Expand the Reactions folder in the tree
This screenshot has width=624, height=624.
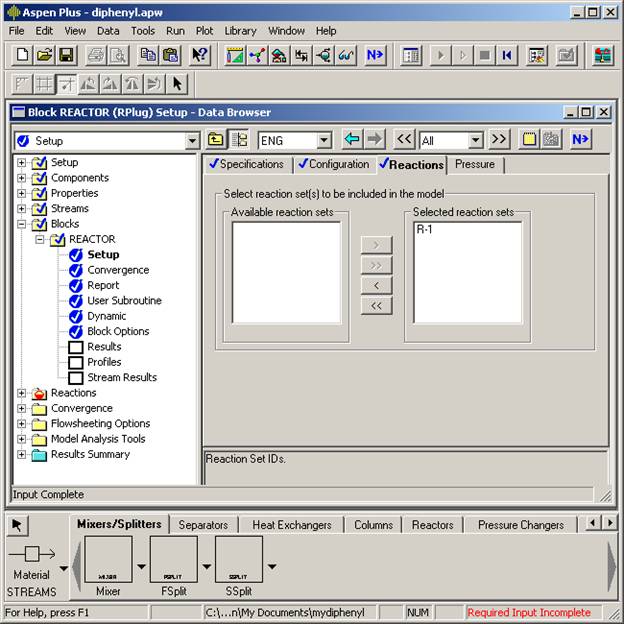pos(22,393)
